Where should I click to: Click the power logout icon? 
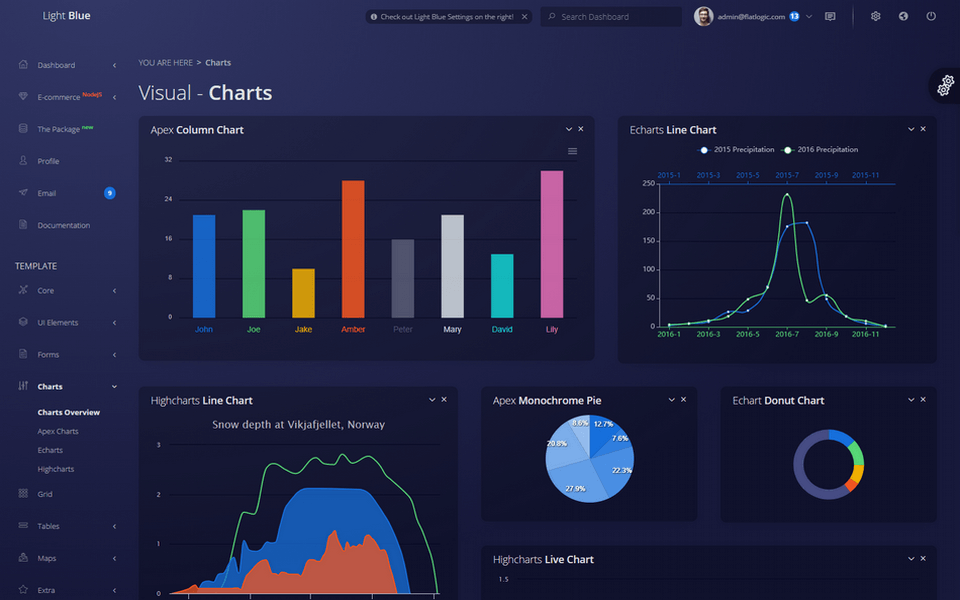931,16
